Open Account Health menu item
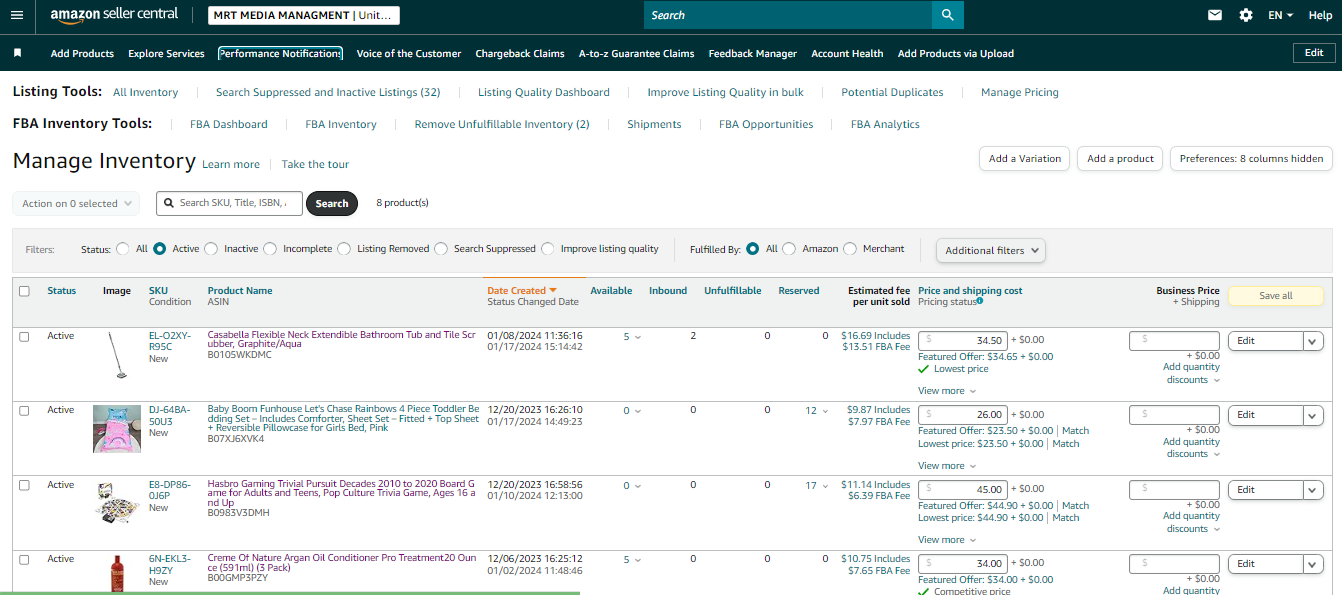 tap(847, 54)
